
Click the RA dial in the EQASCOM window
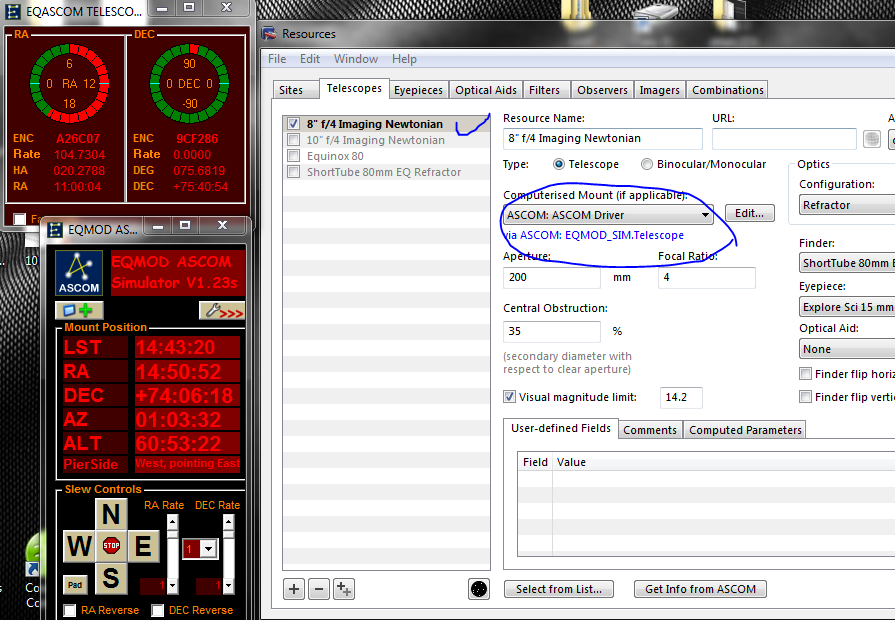pos(70,84)
